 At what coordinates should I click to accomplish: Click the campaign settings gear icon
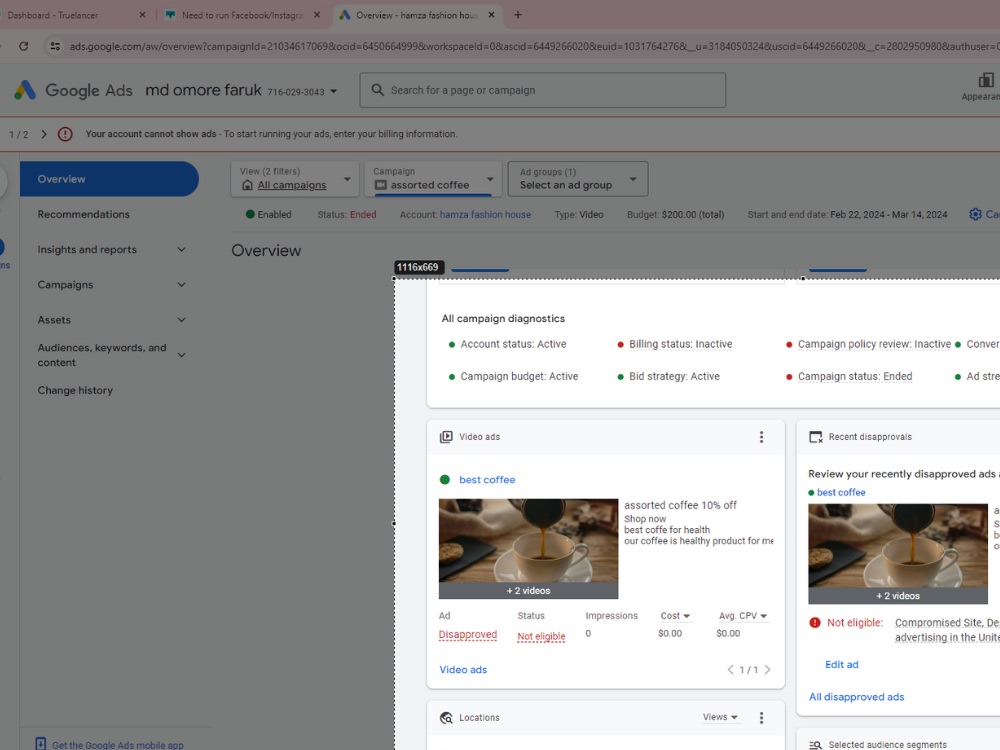point(975,214)
